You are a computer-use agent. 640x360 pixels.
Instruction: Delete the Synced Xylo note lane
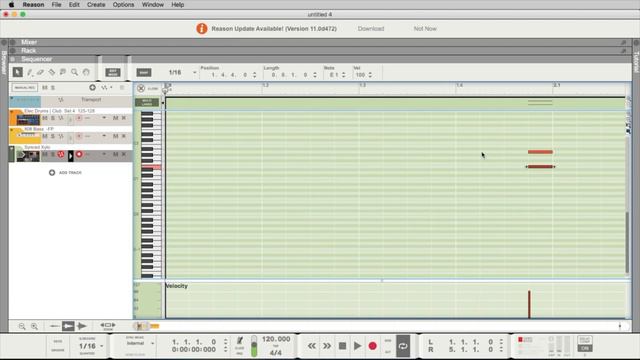124,154
